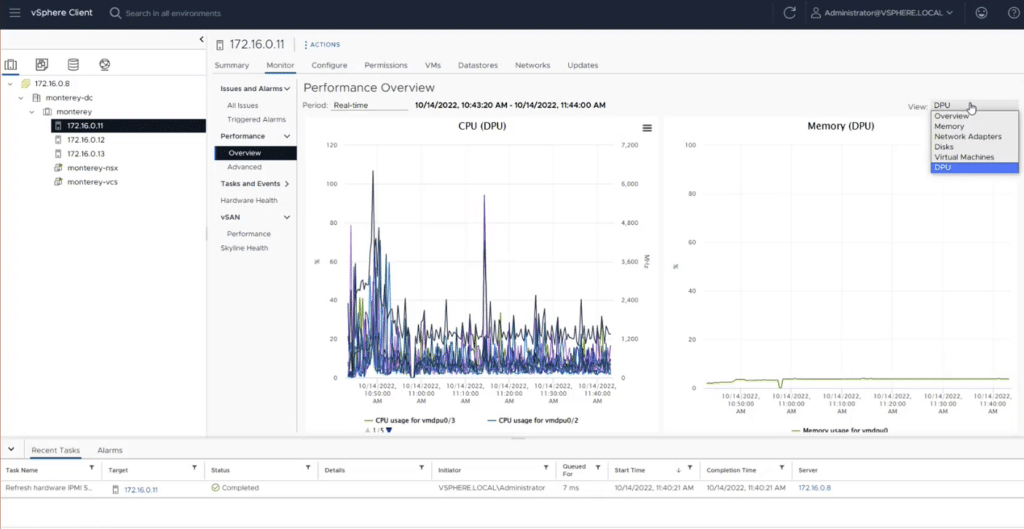Viewport: 1024px width, 529px height.
Task: Refresh the vSphere Client view
Action: click(x=790, y=13)
